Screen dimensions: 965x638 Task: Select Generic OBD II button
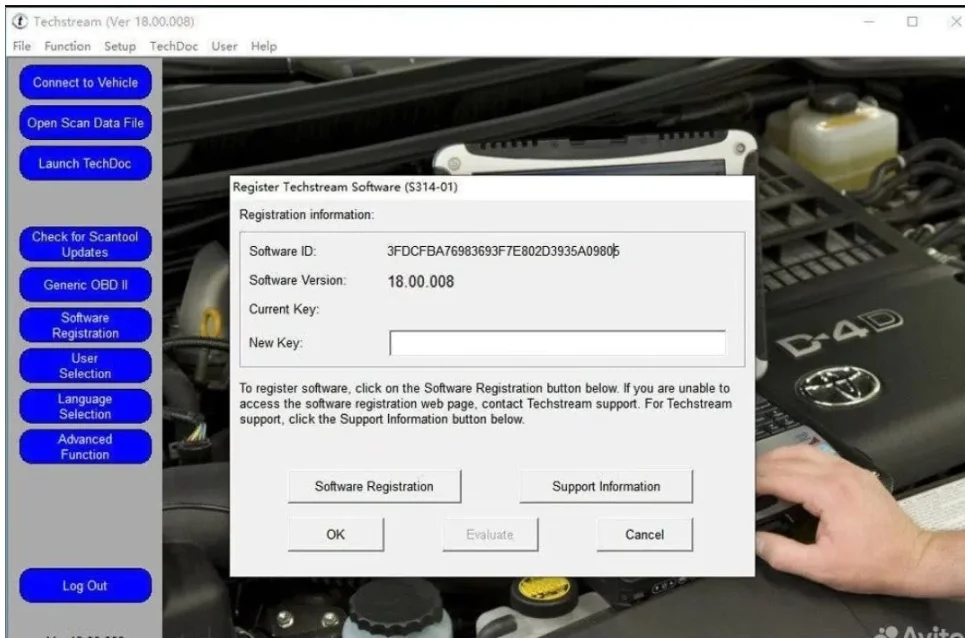pyautogui.click(x=85, y=285)
